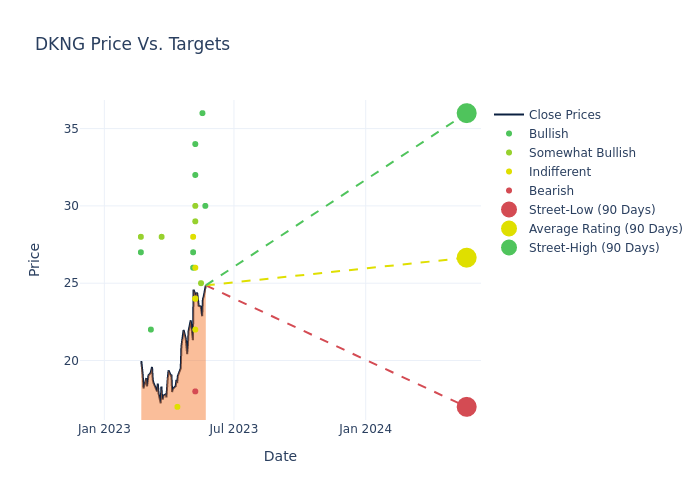700x500 pixels.
Task: Click the chart title DKNG Price Vs. Targets
Action: point(132,45)
